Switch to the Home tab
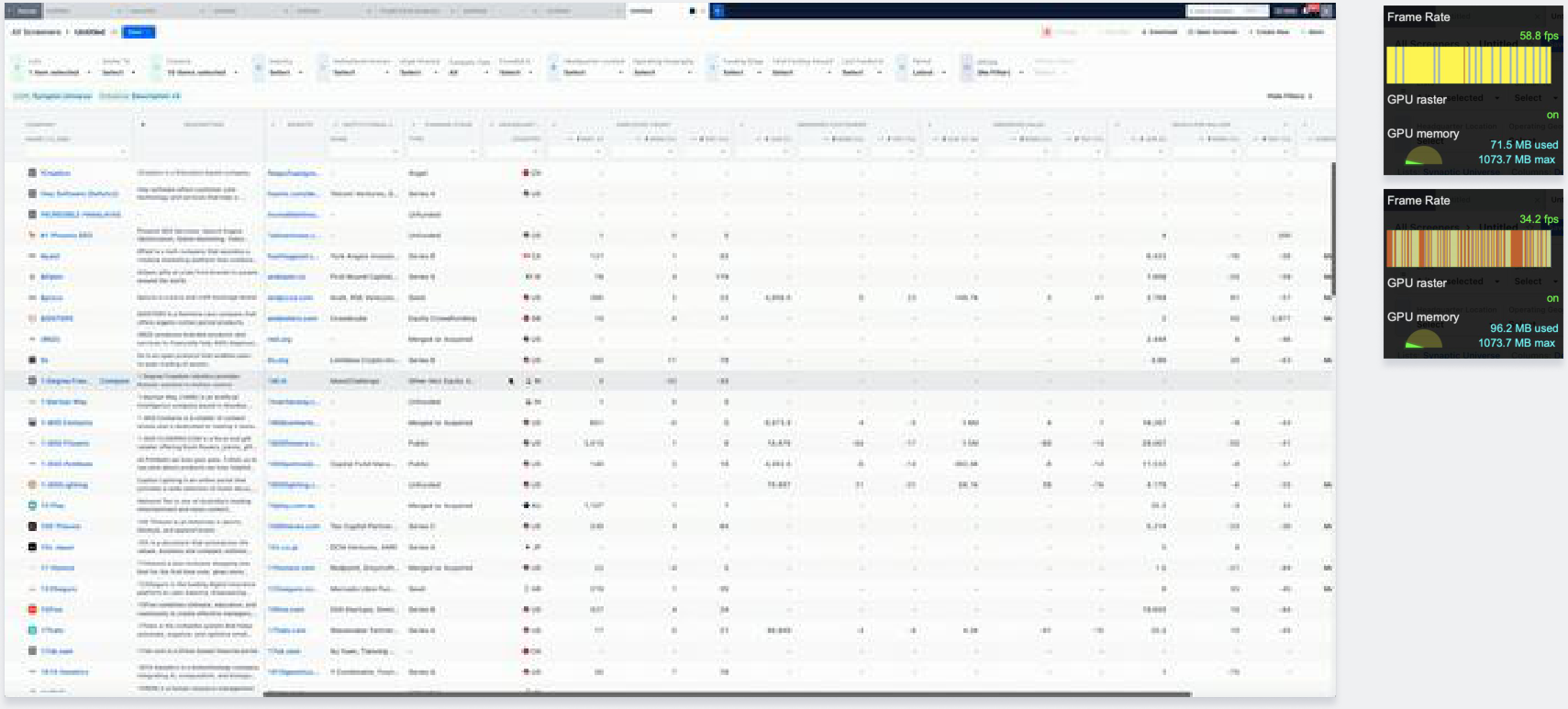Image resolution: width=1568 pixels, height=709 pixels. 24,10
